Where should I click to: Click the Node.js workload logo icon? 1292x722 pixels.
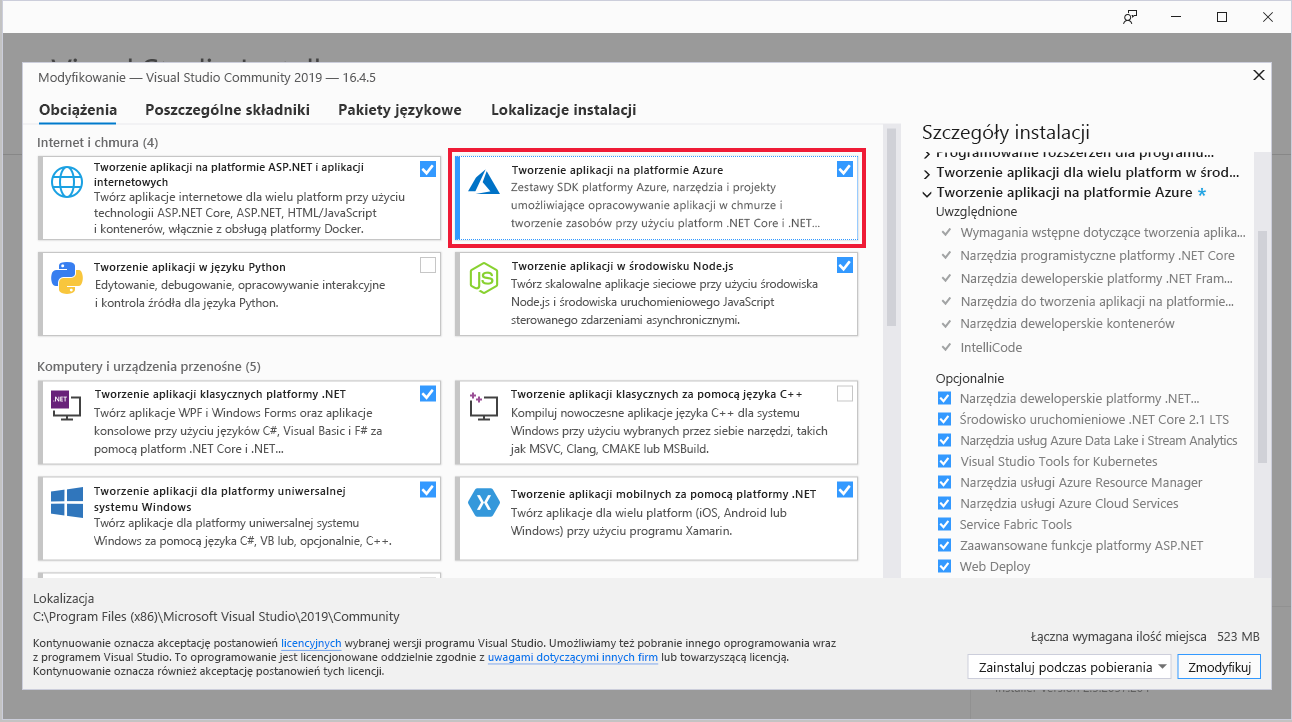tap(485, 278)
